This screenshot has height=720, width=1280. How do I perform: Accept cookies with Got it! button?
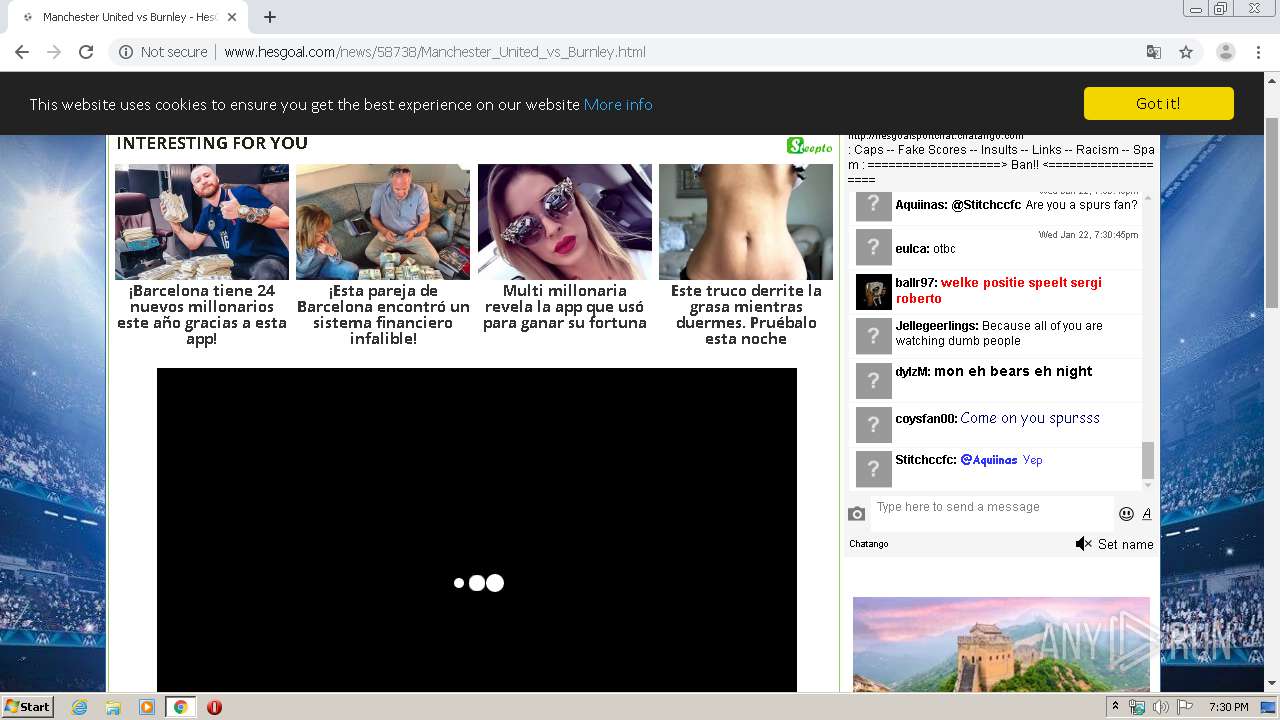pos(1158,104)
